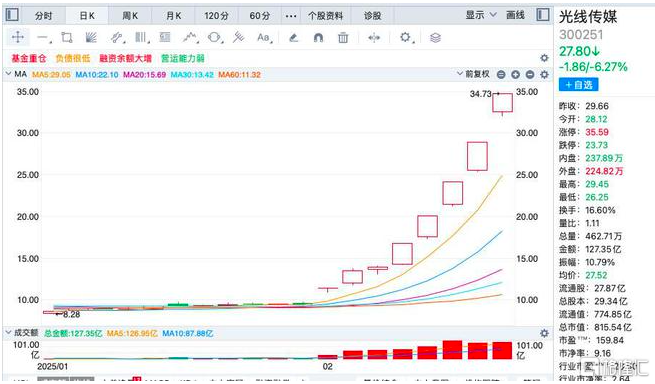Click the 换手 16.60% value
The height and width of the screenshot is (384, 655).
(600, 210)
